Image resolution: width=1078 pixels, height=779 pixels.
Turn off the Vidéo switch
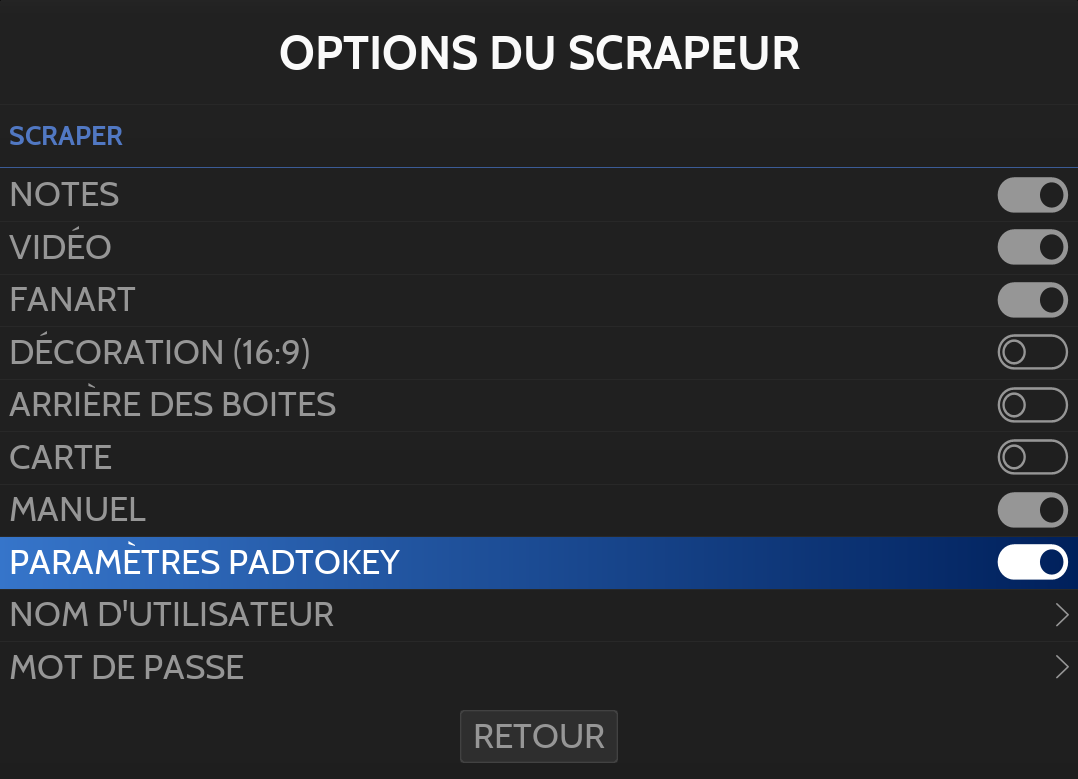coord(1032,247)
